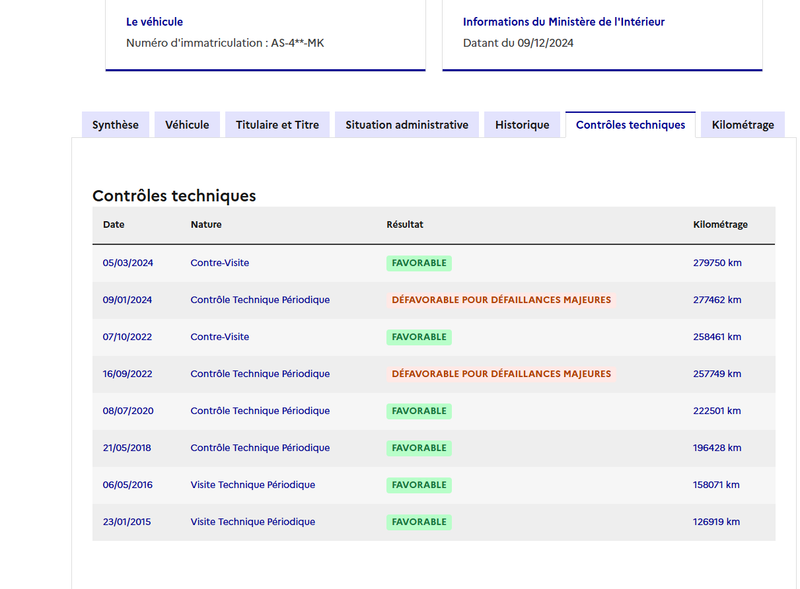Viewport: 800px width, 589px height.
Task: Switch to the Véhicule tab
Action: tap(187, 125)
